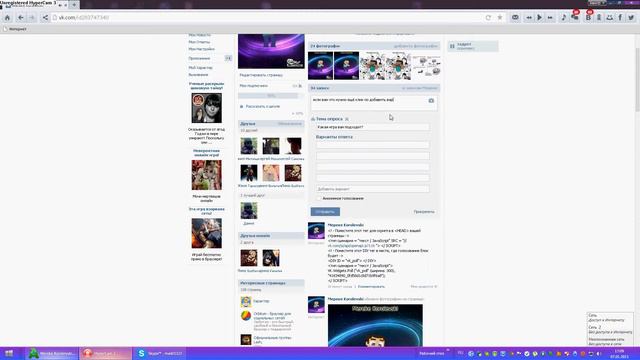Open the Windows Start button
This screenshot has width=640, height=360.
9,353
